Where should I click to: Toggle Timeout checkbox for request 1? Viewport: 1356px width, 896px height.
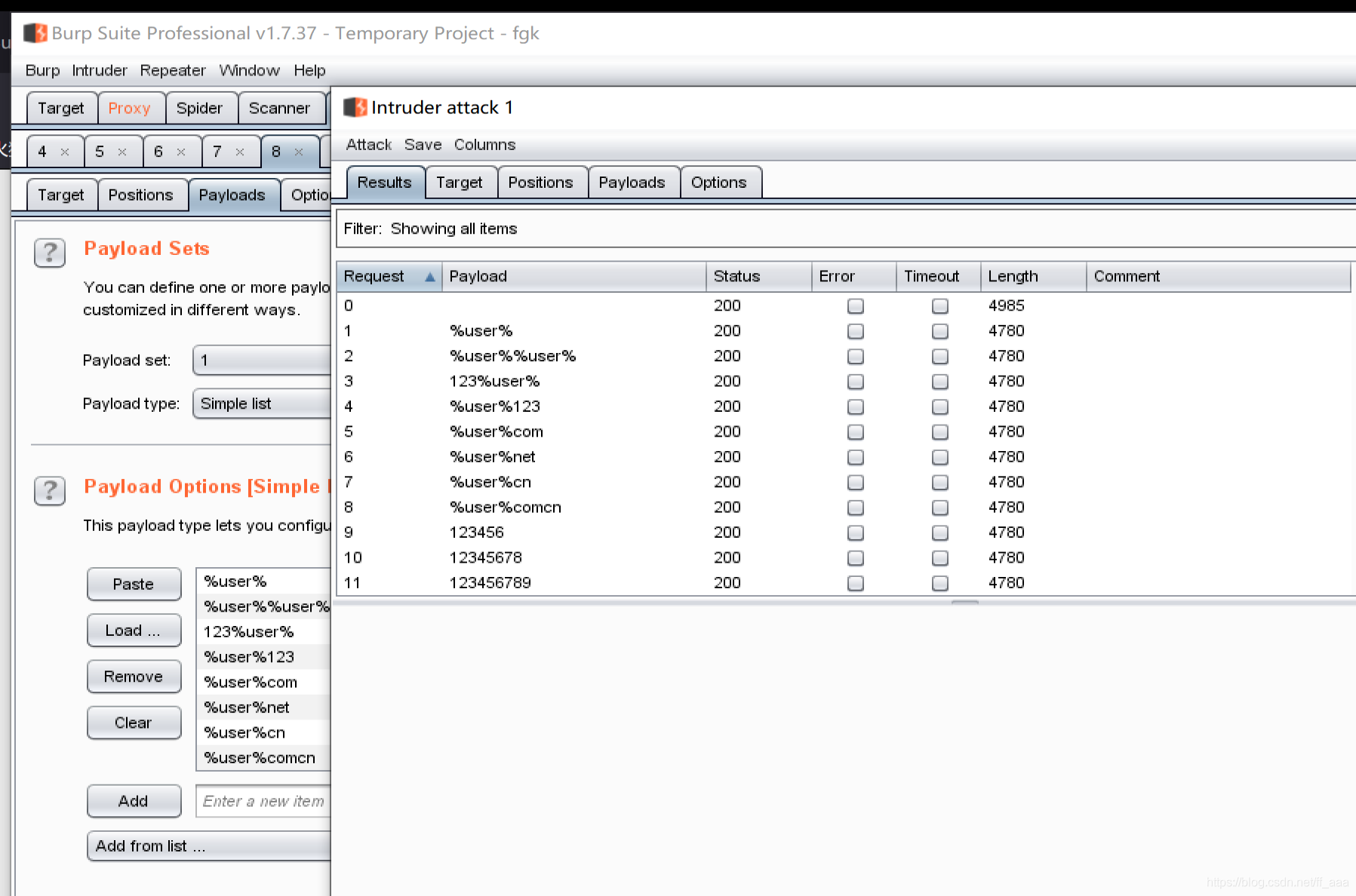click(939, 331)
